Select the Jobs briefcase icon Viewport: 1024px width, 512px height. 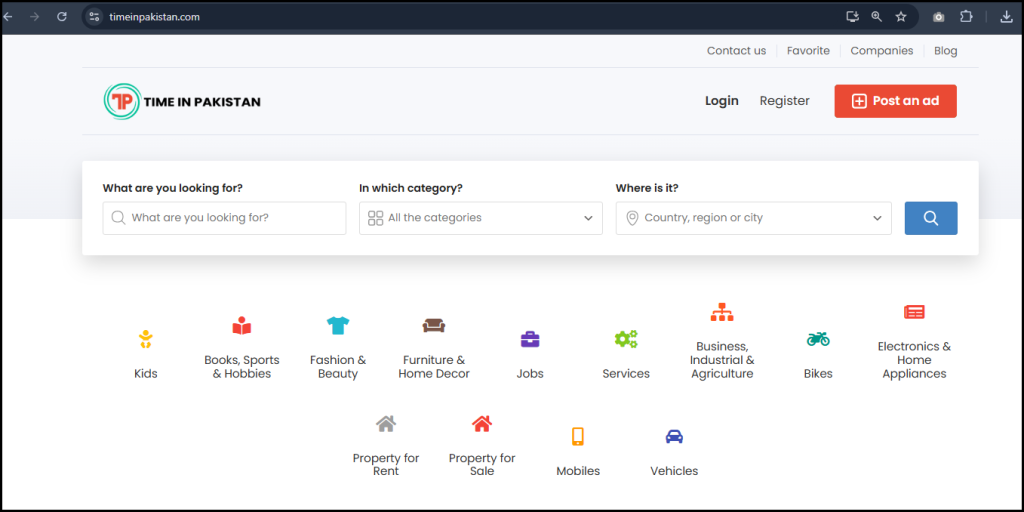[x=530, y=339]
